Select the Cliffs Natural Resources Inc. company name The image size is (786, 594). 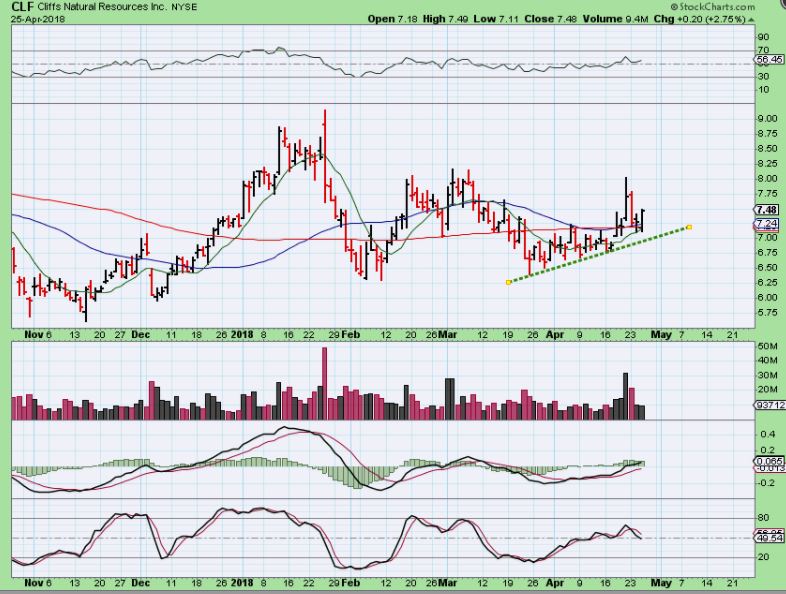103,7
